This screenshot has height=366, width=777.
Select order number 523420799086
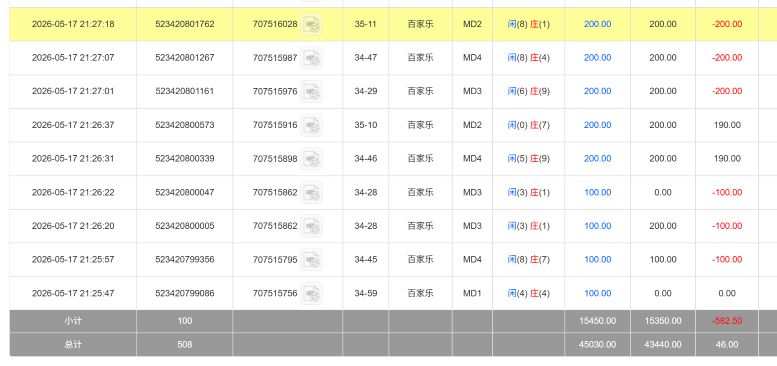point(185,293)
